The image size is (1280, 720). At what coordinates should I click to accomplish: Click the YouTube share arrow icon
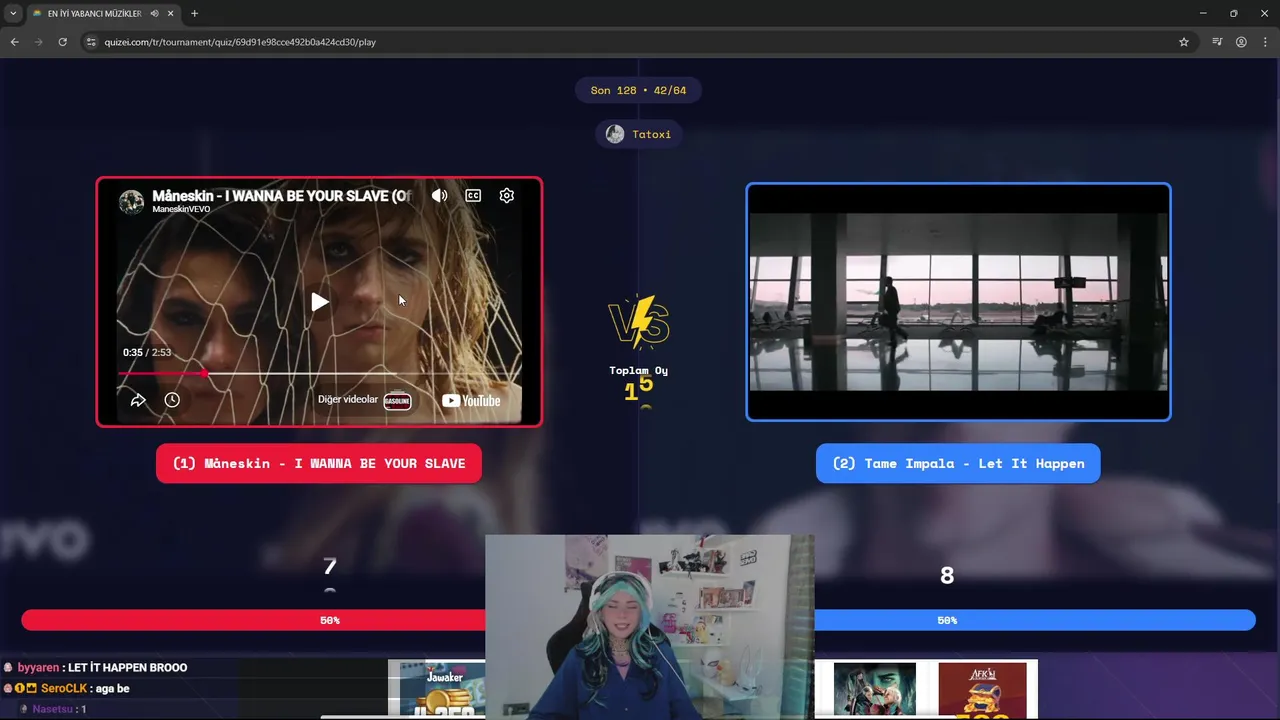138,400
